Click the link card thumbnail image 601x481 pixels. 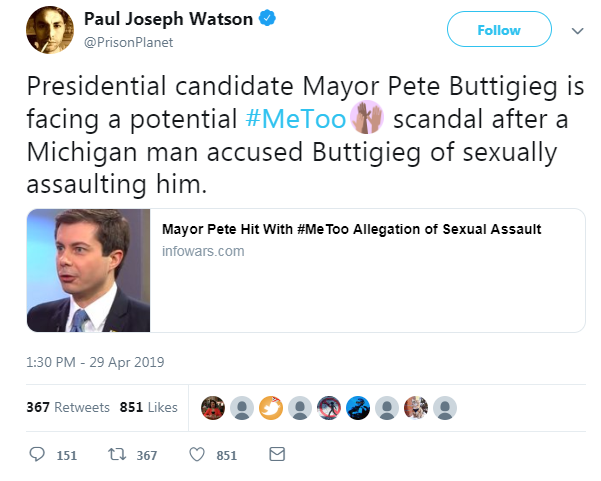coord(89,270)
